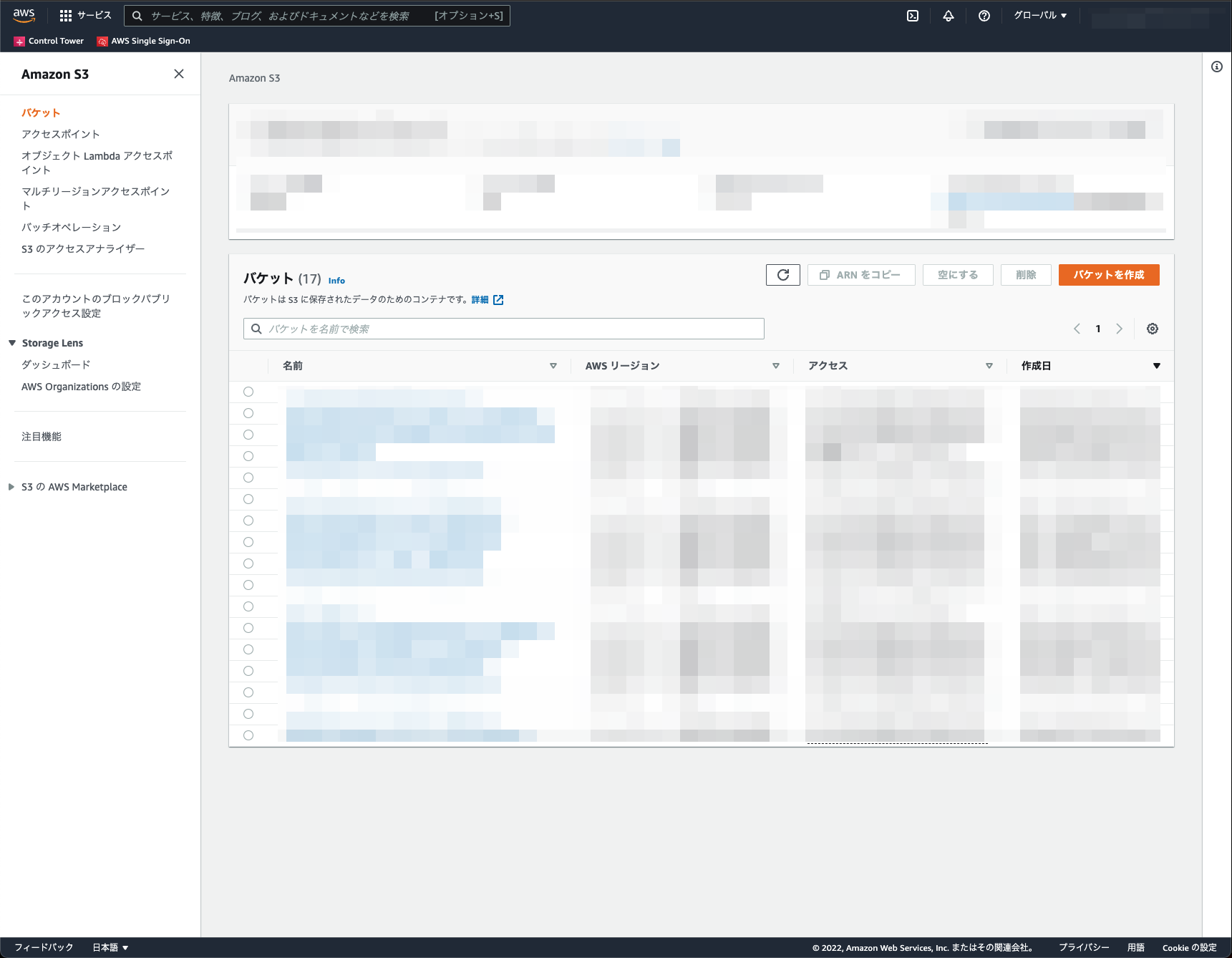Focus the top services search box
Viewport: 1232px width, 958px height.
(317, 16)
